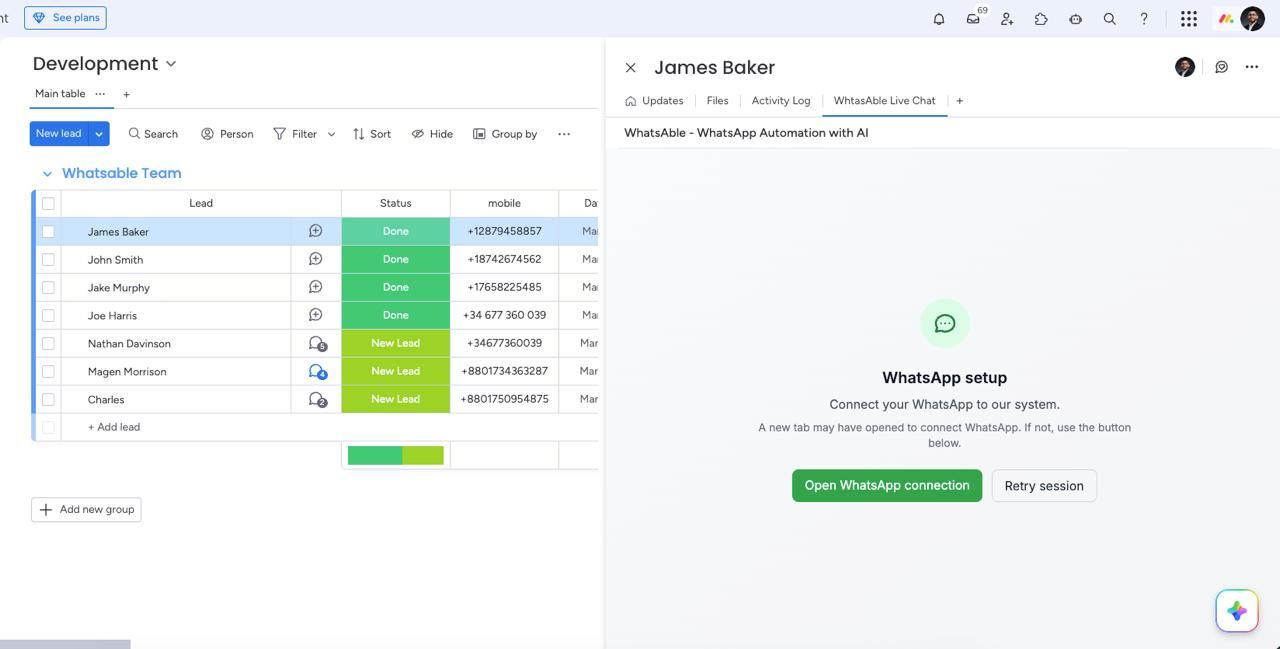Open the item panel three-dot menu
Screen dimensions: 1280x649
[1252, 67]
